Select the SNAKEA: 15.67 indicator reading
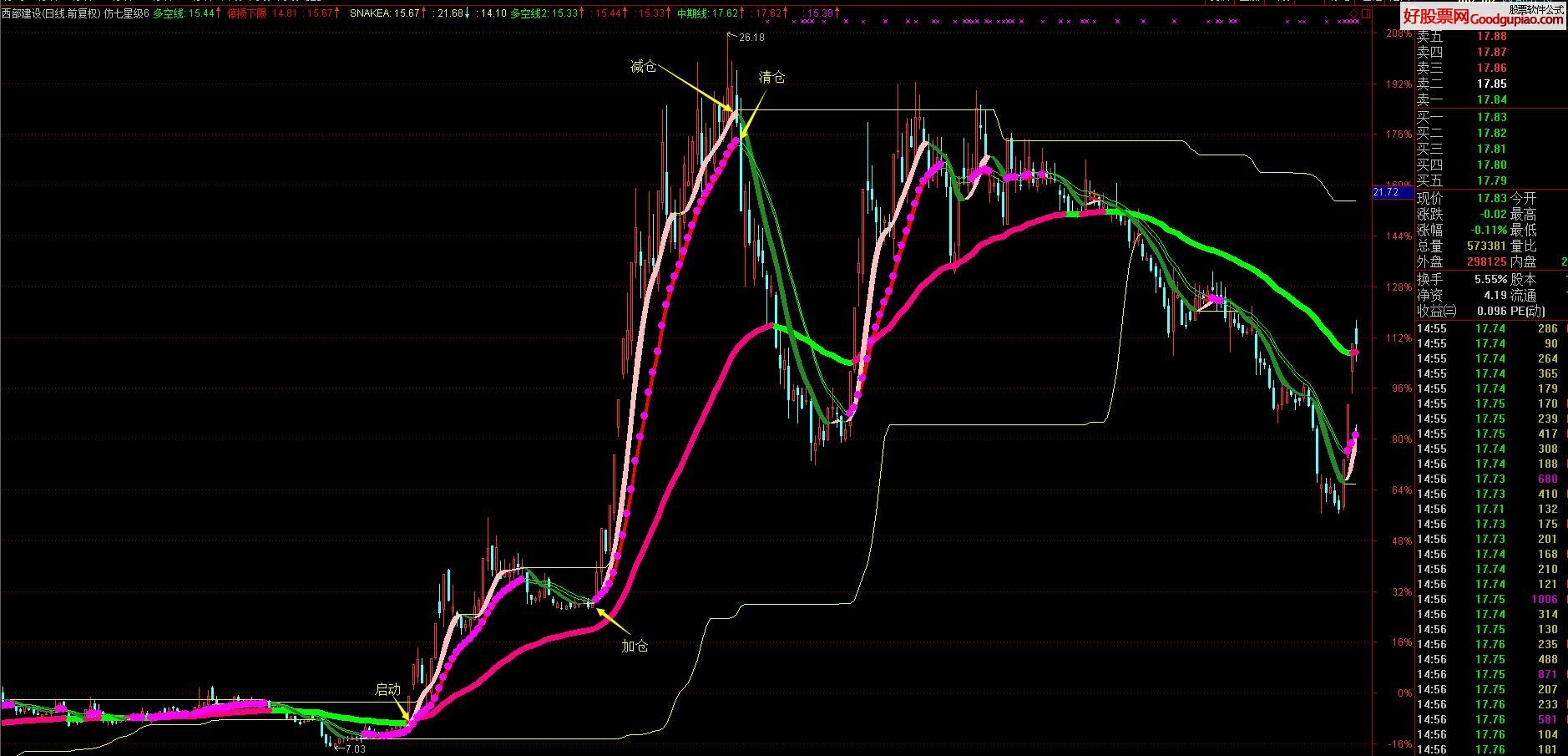 (384, 13)
